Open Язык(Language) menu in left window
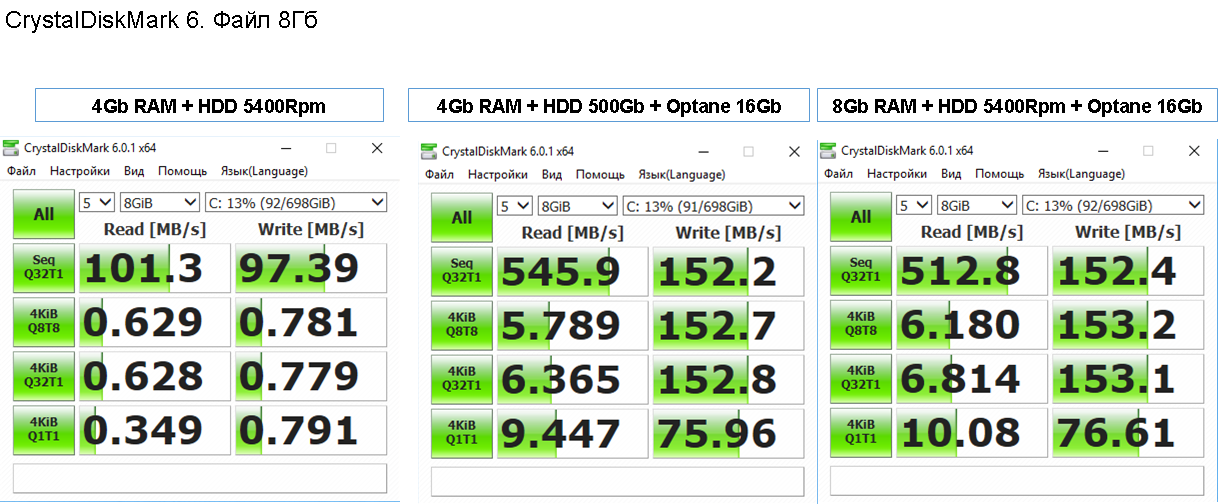The height and width of the screenshot is (504, 1218). tap(264, 171)
